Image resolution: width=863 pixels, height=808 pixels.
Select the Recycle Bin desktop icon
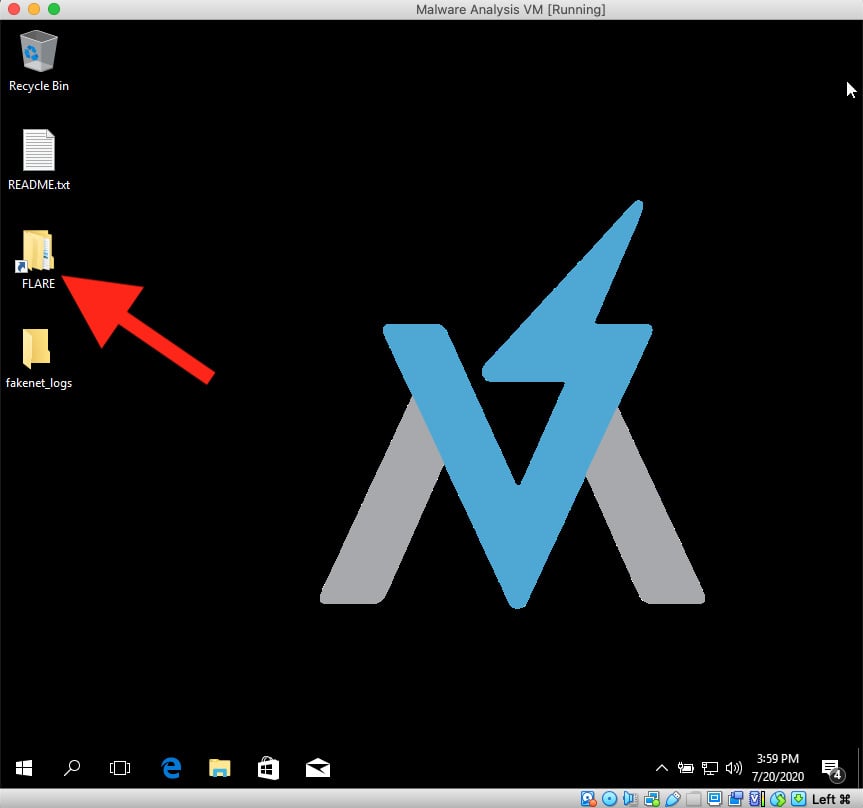[x=39, y=61]
